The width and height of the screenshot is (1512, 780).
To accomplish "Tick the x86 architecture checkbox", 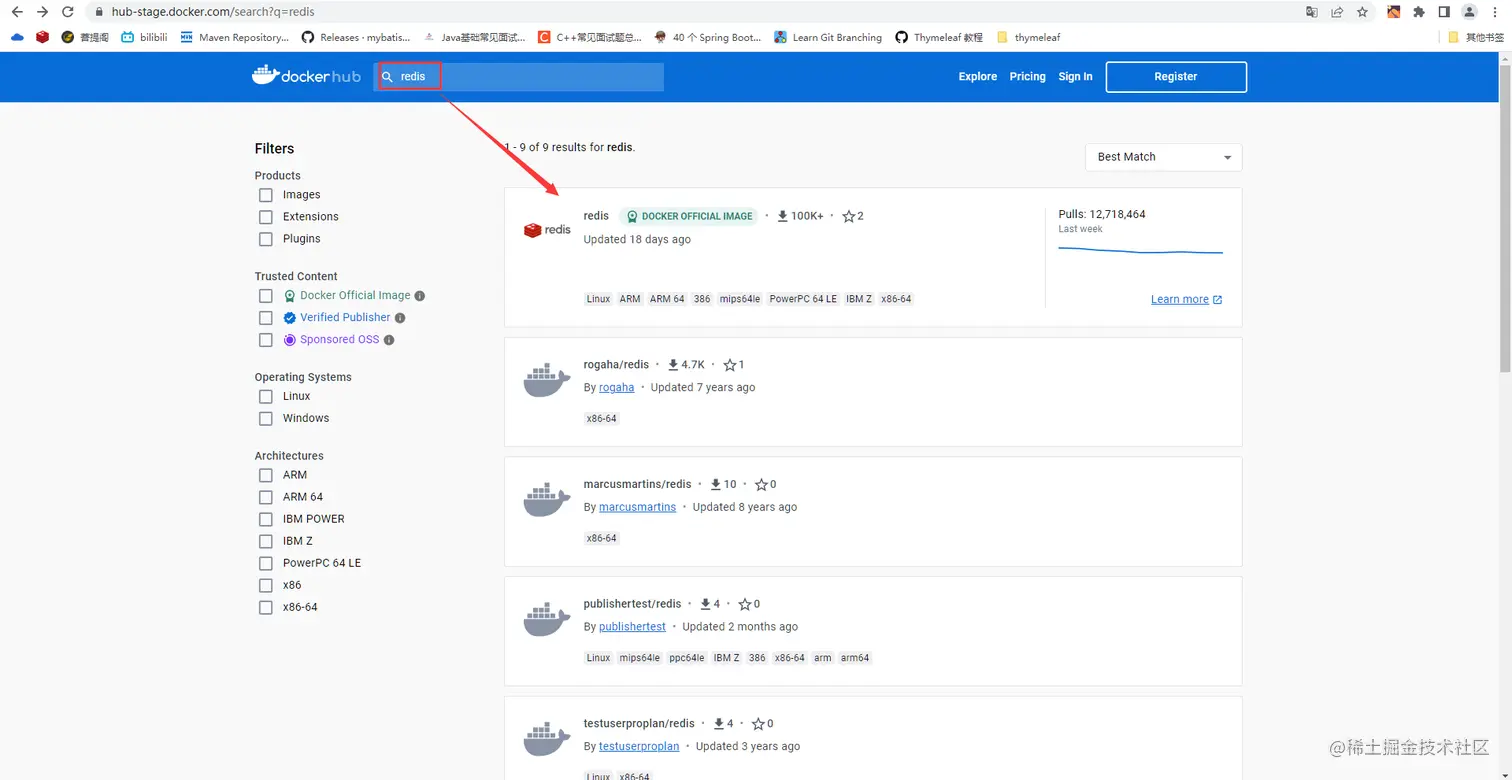I will coord(266,585).
